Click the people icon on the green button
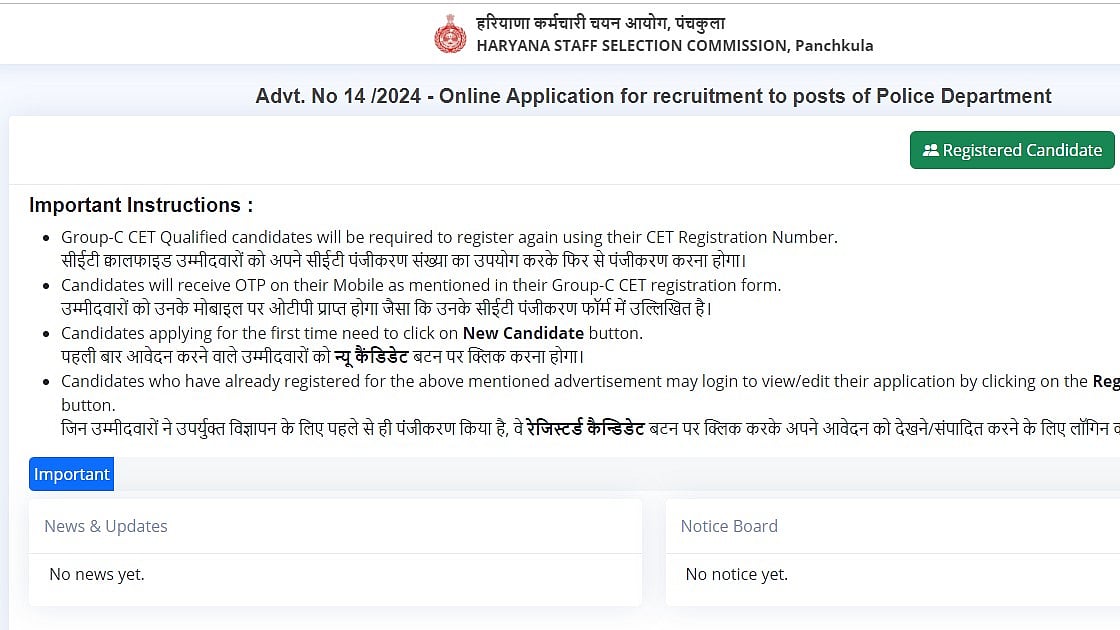1120x630 pixels. pos(930,150)
